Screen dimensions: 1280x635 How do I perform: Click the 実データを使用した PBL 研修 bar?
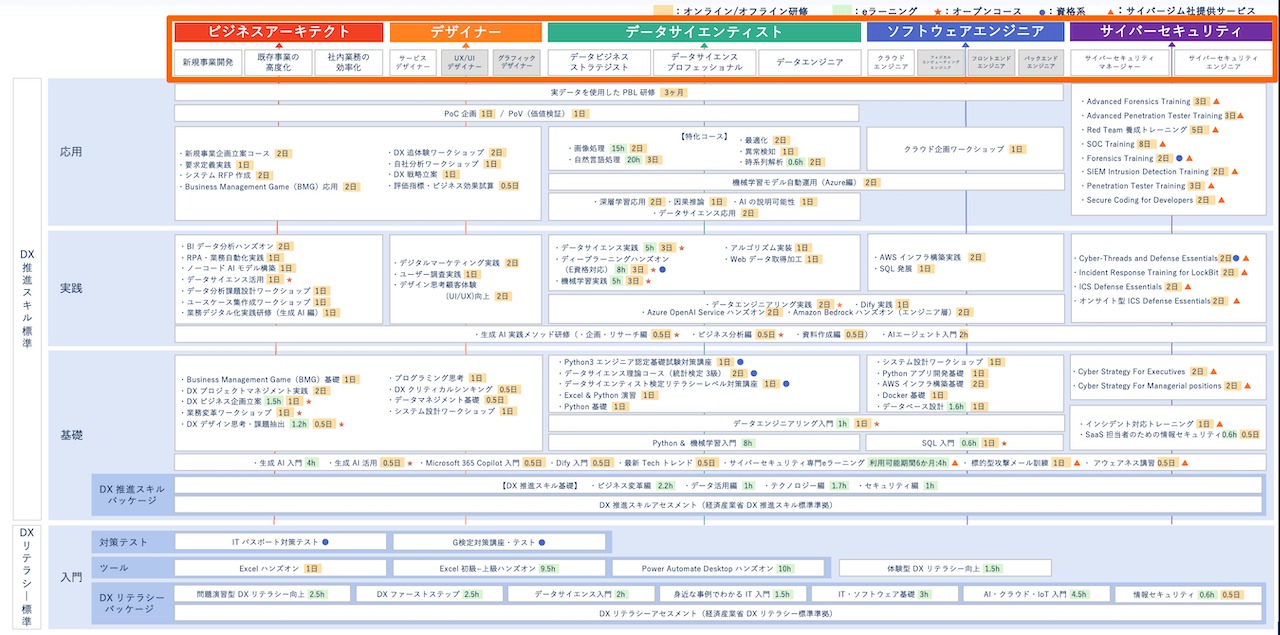(619, 92)
